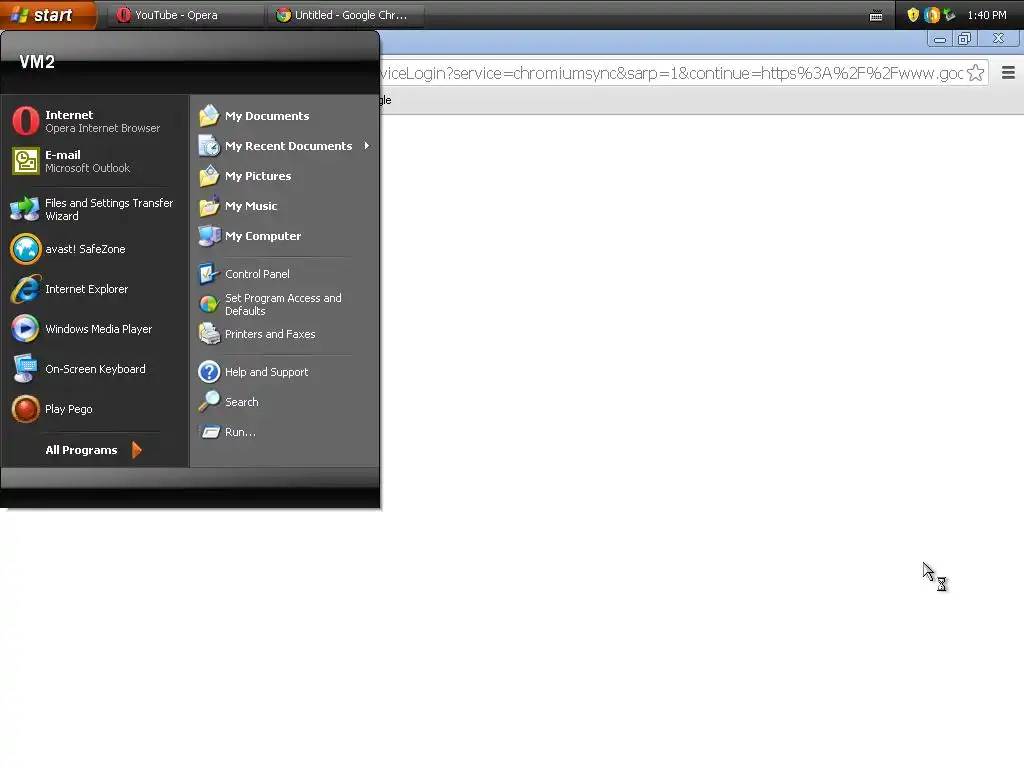1024x768 pixels.
Task: Open the Run dialog icon
Action: 210,432
